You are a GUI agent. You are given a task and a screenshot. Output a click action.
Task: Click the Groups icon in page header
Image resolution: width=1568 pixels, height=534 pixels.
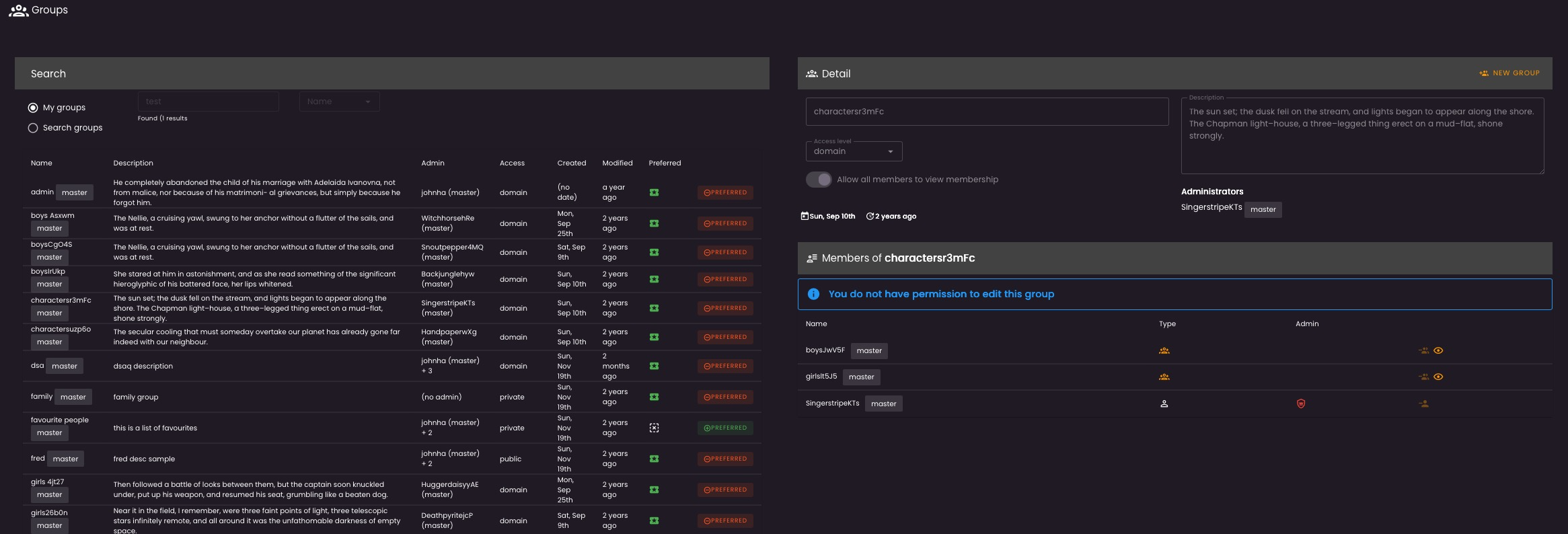tap(18, 11)
